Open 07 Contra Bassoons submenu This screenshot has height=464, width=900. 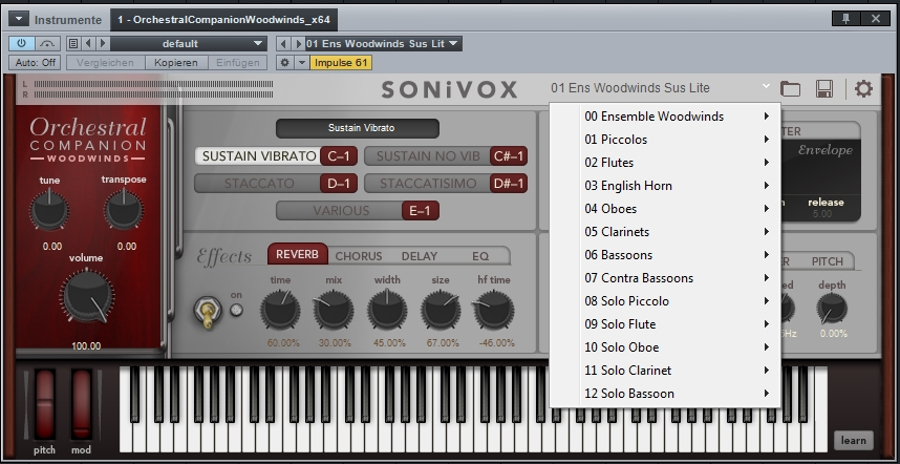(665, 278)
